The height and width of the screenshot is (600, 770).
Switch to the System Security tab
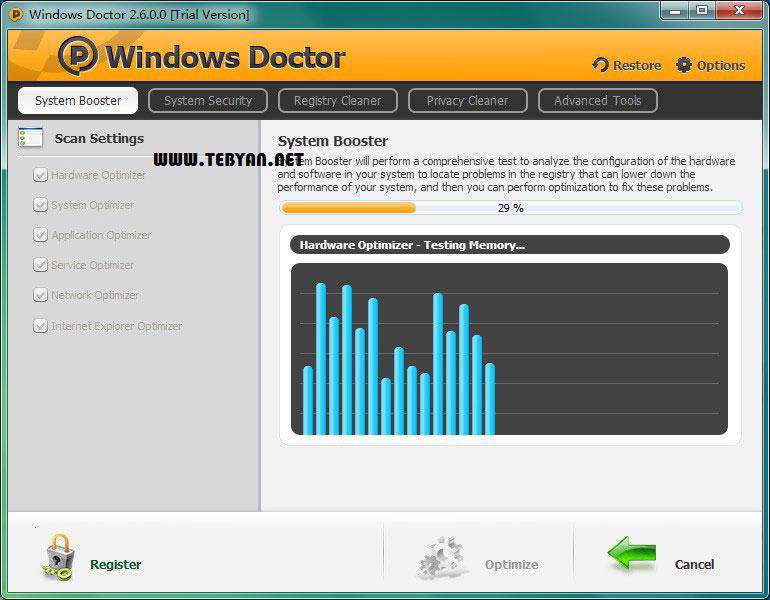pyautogui.click(x=208, y=101)
